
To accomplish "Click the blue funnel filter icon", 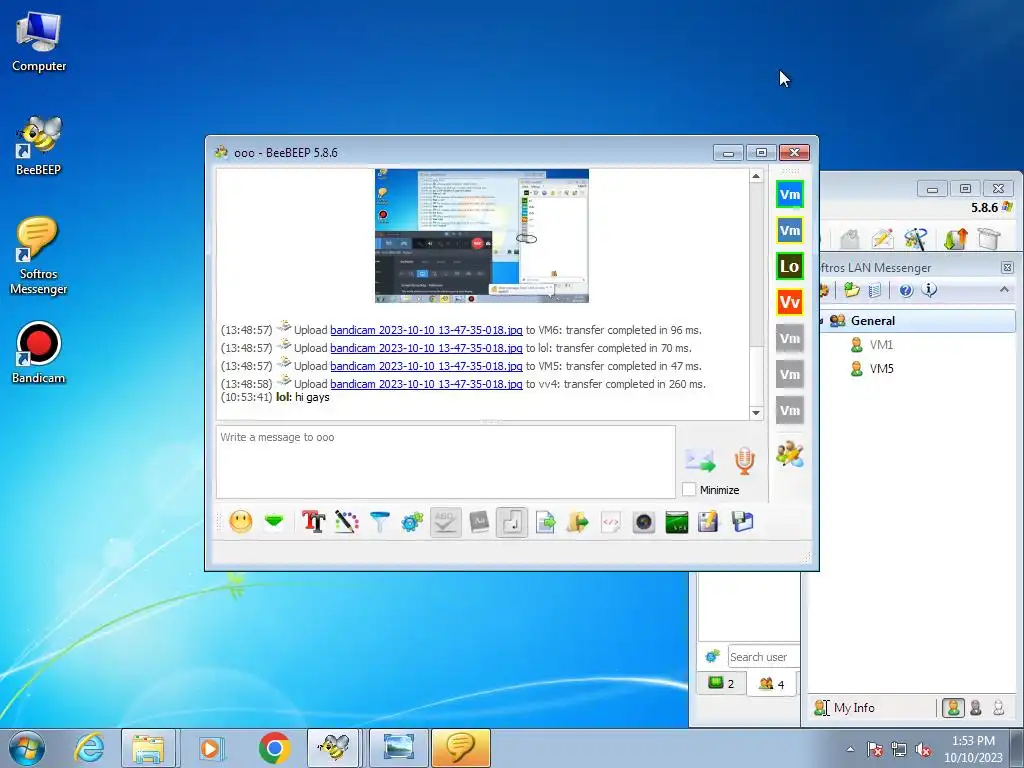I will coord(379,522).
